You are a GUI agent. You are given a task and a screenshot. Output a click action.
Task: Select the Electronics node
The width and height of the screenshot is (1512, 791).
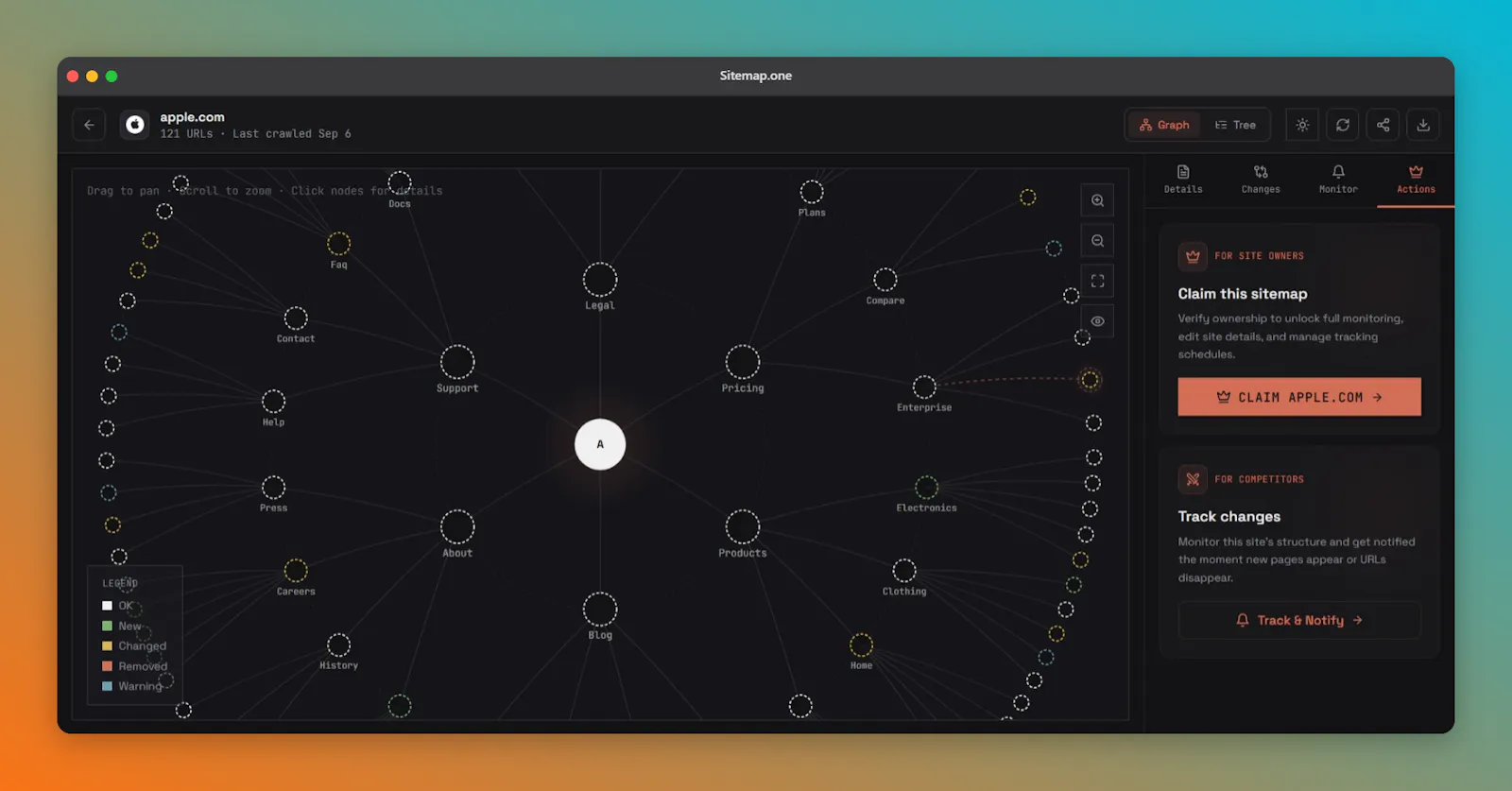(927, 487)
